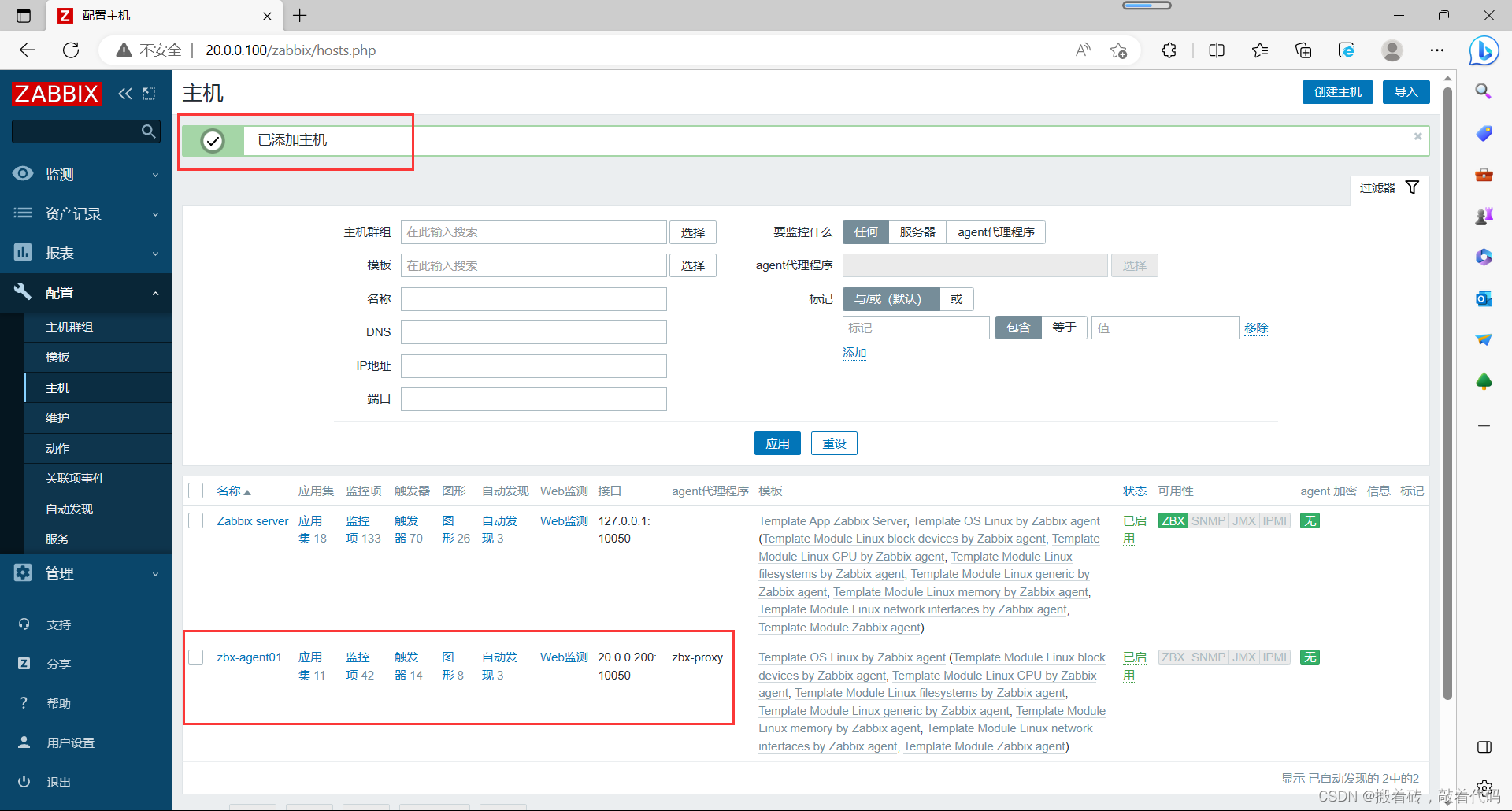Open browser collections icon
1512x811 pixels.
[x=1303, y=50]
